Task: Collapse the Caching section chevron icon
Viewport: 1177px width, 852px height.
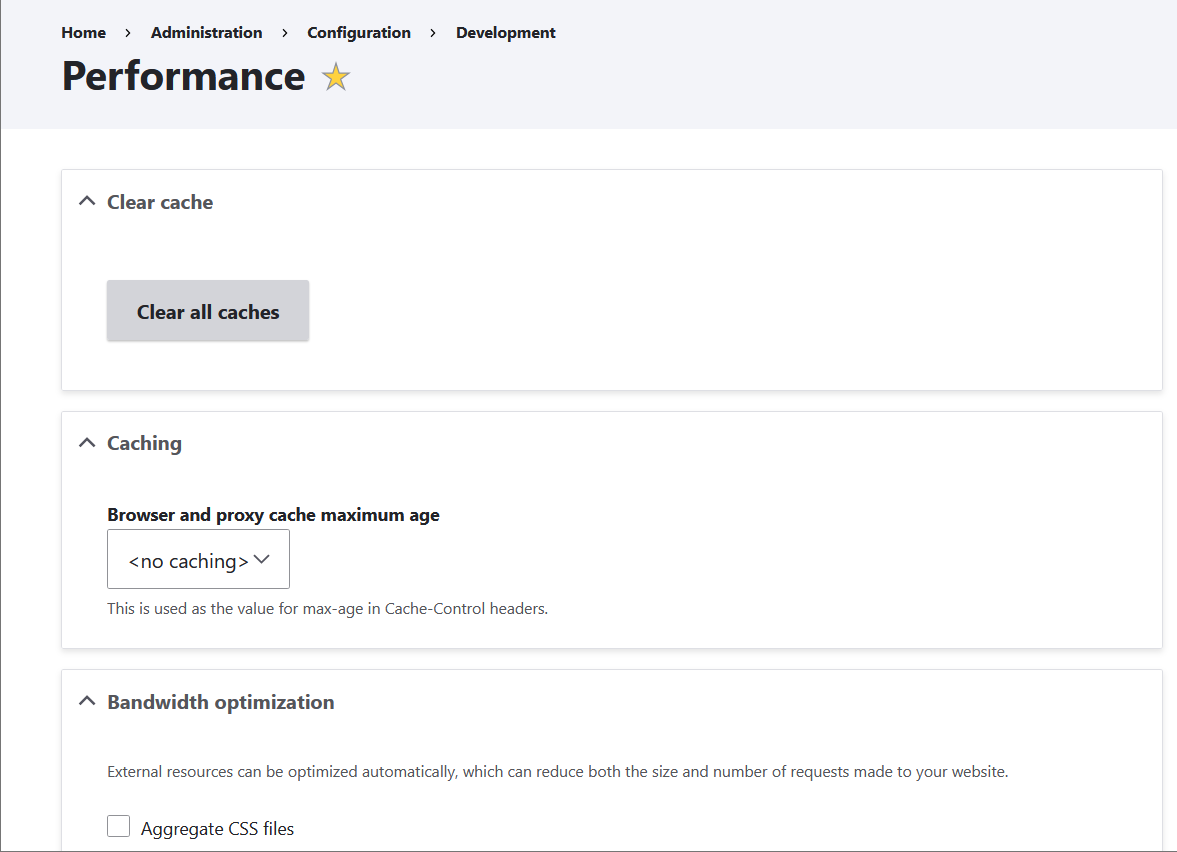Action: tap(88, 442)
